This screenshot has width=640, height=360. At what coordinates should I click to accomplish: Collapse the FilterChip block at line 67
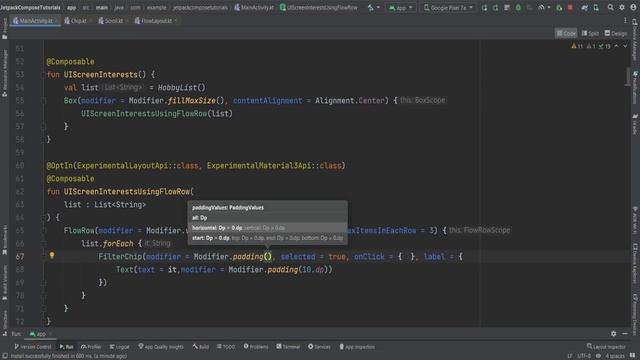43,256
